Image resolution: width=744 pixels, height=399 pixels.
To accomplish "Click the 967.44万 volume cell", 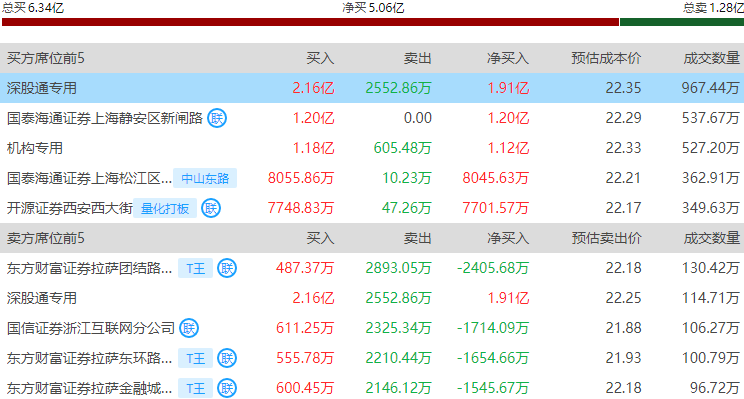I will click(x=711, y=88).
